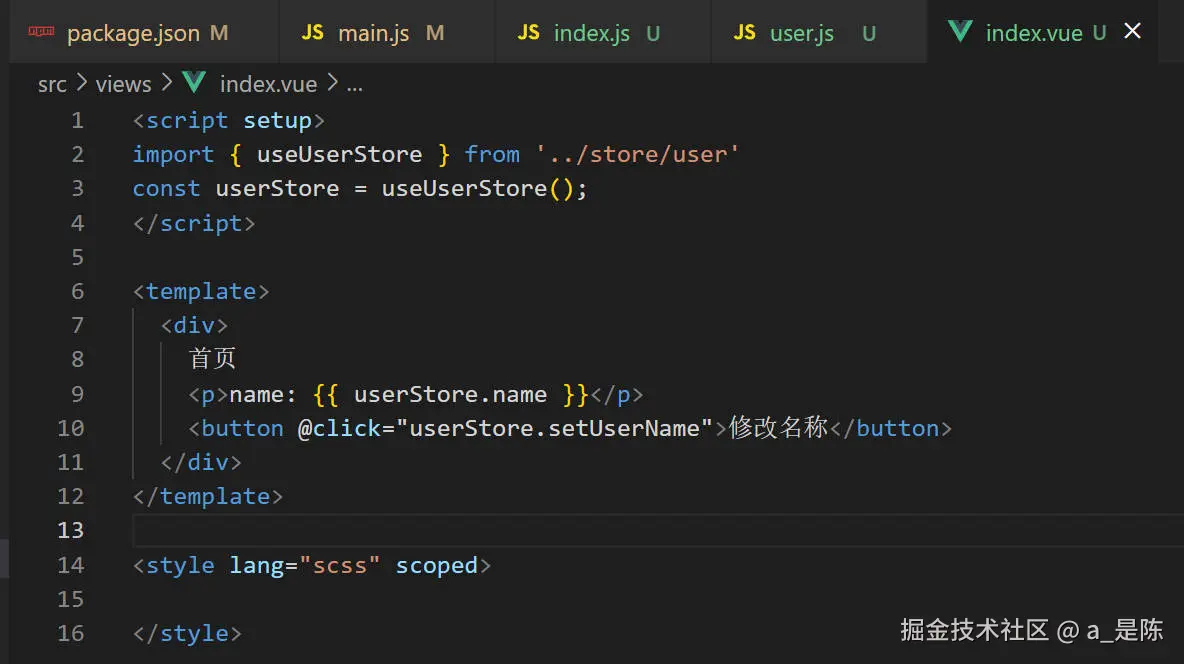Expand the views breadcrumb segment
The width and height of the screenshot is (1184, 664).
tap(123, 84)
